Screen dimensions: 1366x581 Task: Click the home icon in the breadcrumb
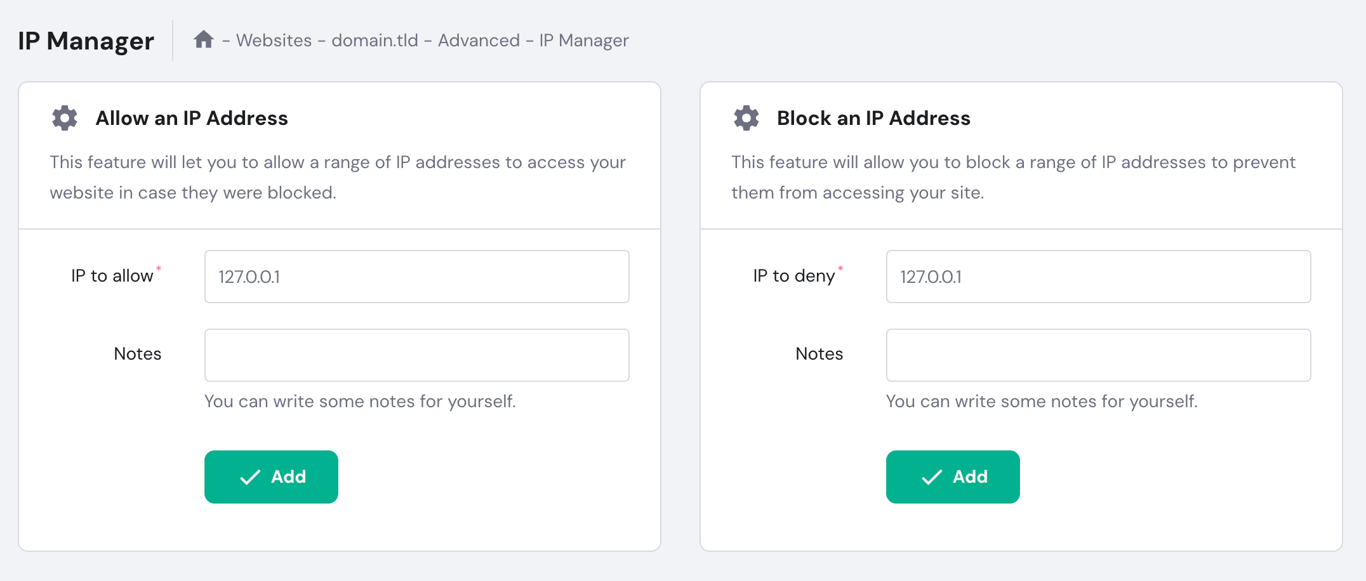(205, 39)
